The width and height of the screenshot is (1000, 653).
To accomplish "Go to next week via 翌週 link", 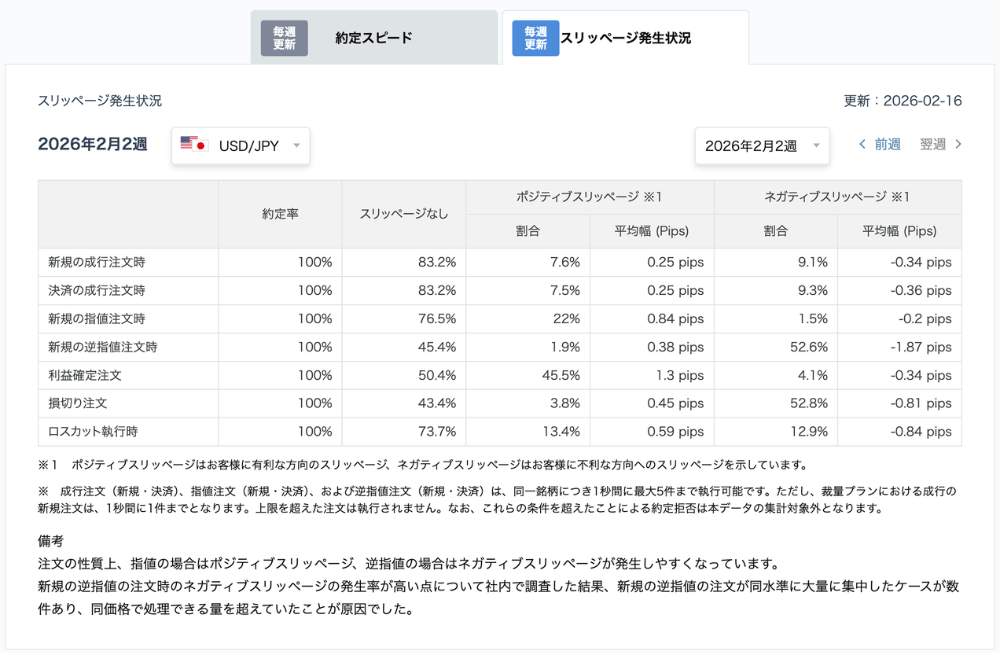I will (x=932, y=144).
